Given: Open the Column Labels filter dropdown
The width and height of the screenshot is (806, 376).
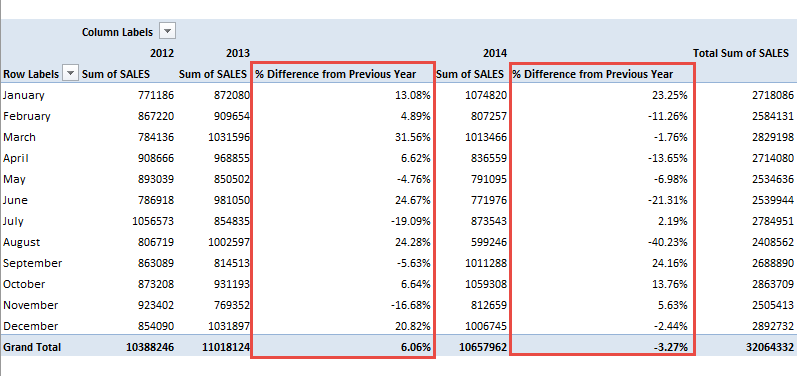Looking at the screenshot, I should coord(168,31).
